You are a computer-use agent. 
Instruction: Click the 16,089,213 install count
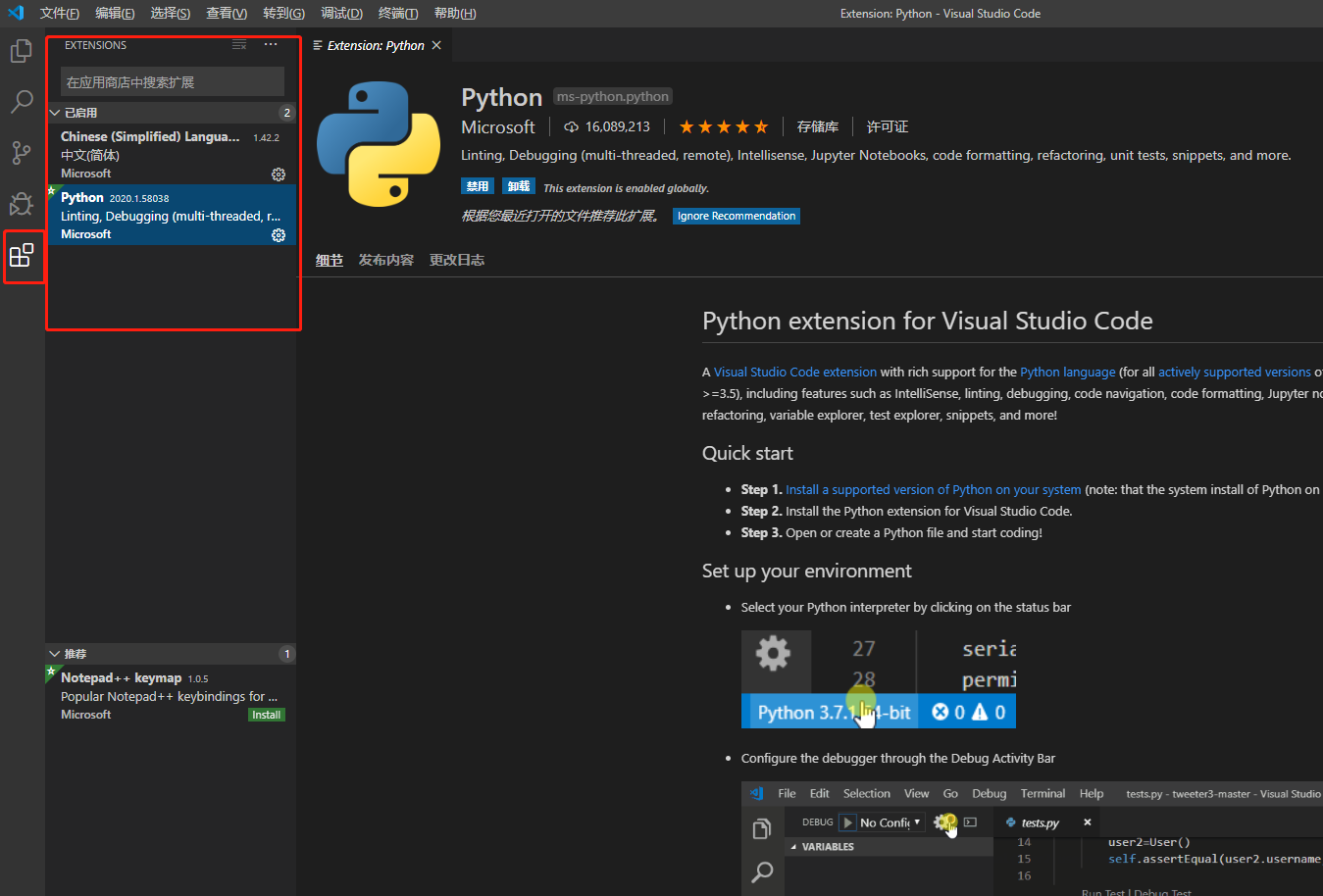[618, 127]
